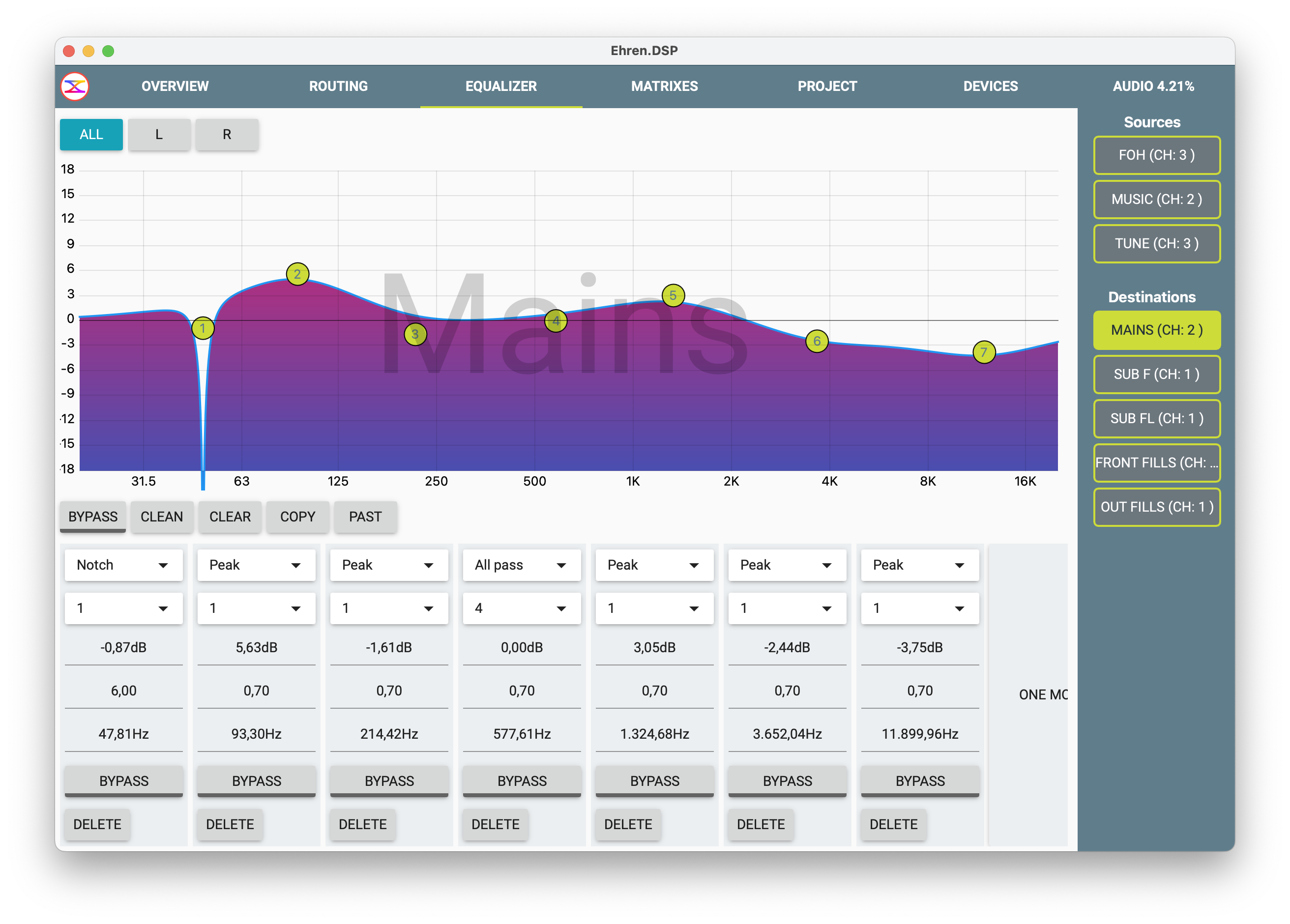The width and height of the screenshot is (1290, 924).
Task: Toggle BYPASS for the Notch filter band
Action: 123,780
